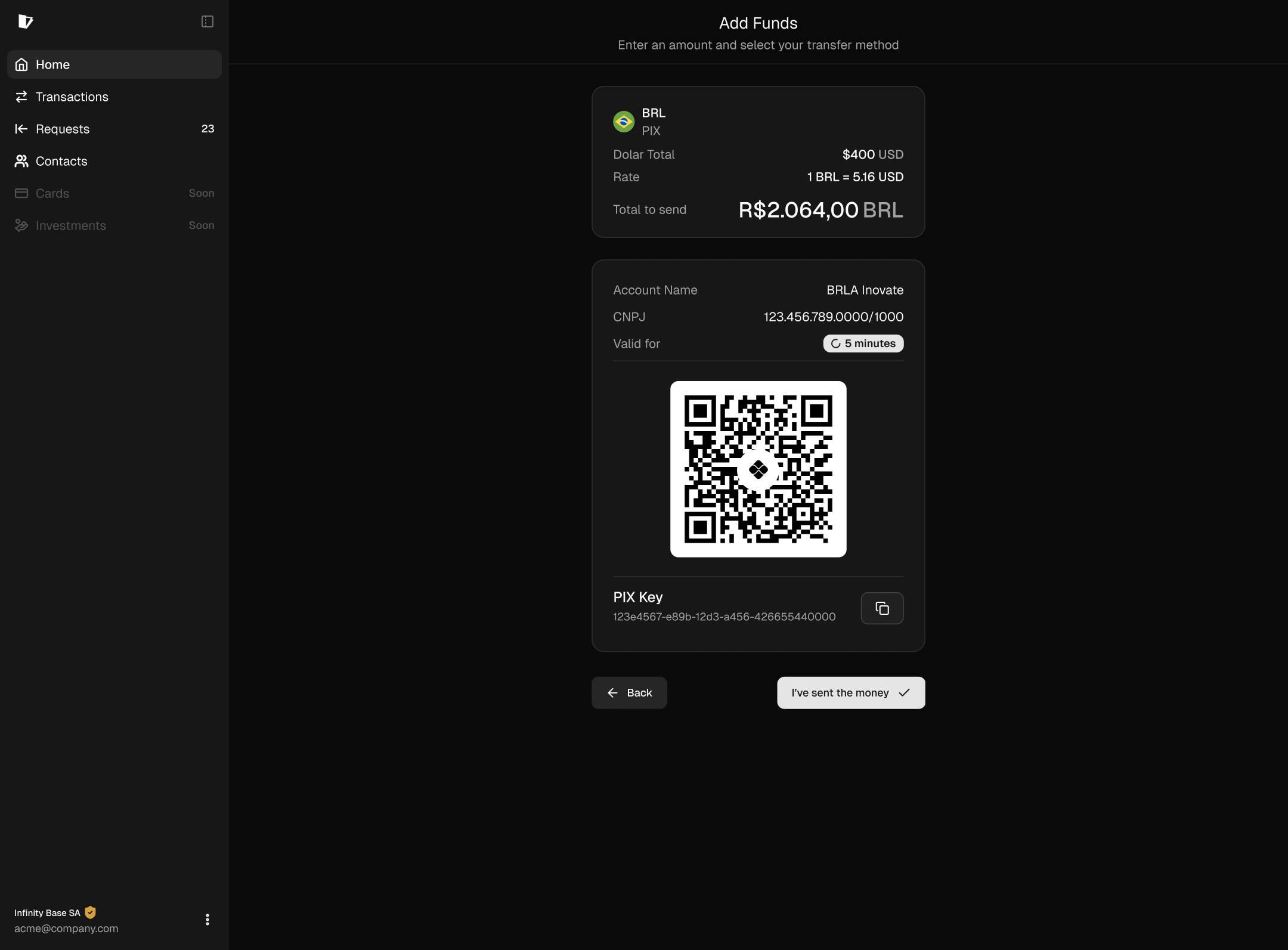Select the Cards menu item
The image size is (1288, 950).
(114, 193)
